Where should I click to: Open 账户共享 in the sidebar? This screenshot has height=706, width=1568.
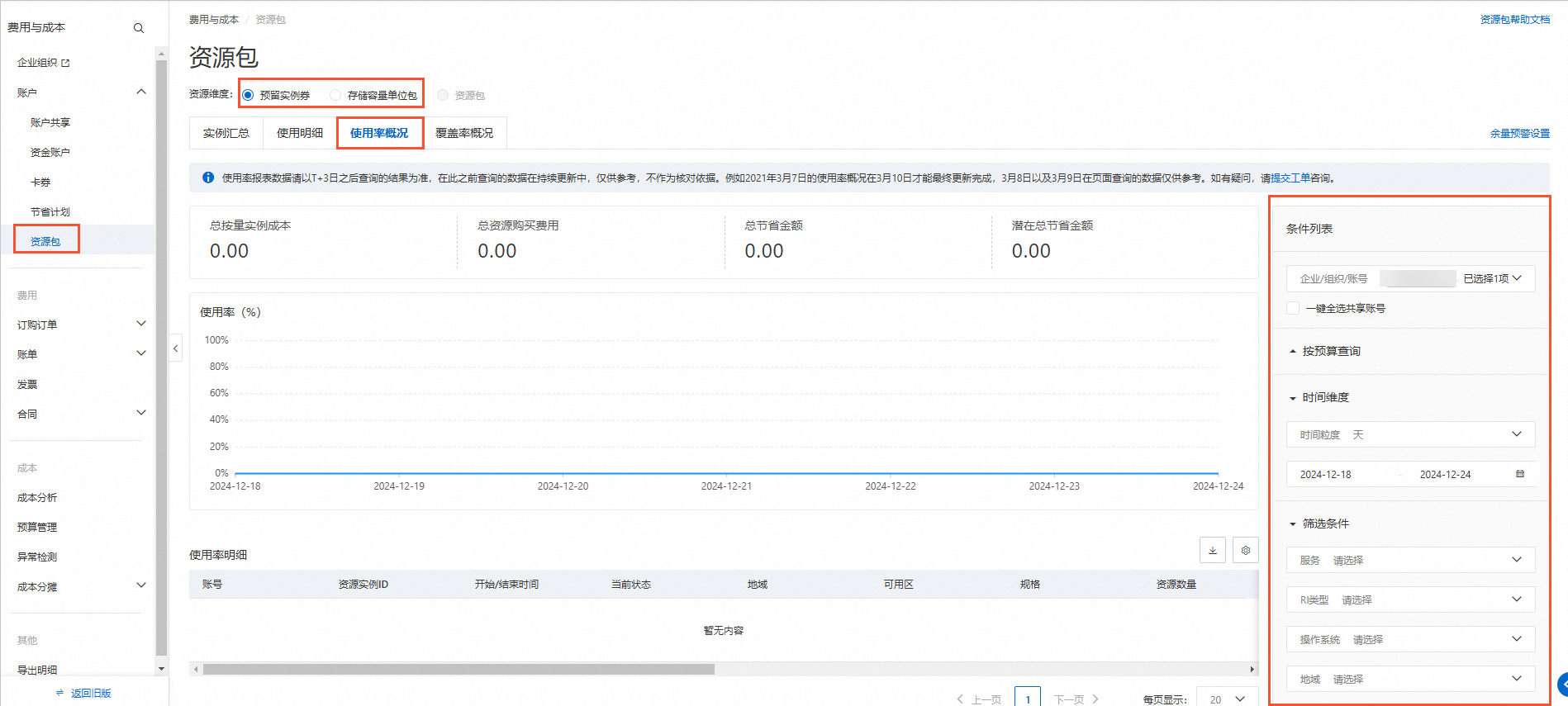tap(50, 122)
